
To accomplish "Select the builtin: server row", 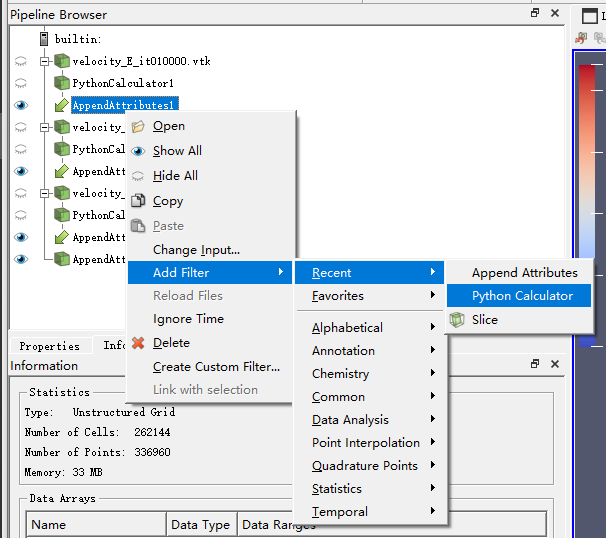I will pyautogui.click(x=78, y=39).
